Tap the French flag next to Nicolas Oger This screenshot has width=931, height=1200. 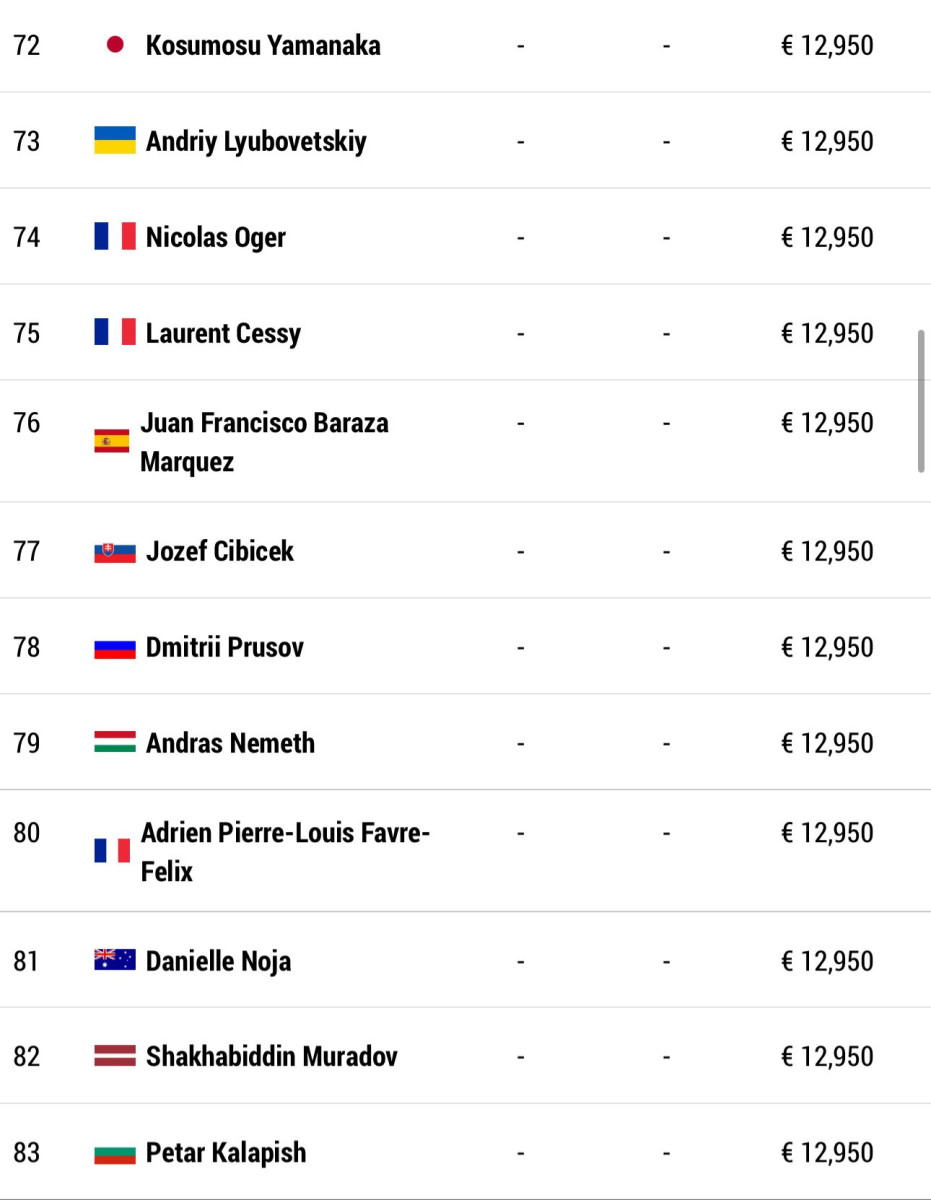[x=115, y=237]
